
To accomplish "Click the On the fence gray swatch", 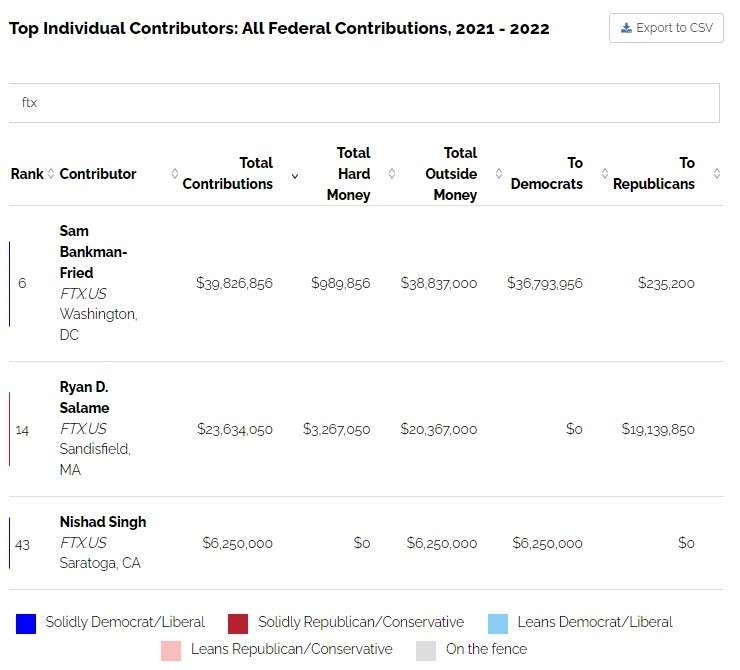I will tap(426, 650).
